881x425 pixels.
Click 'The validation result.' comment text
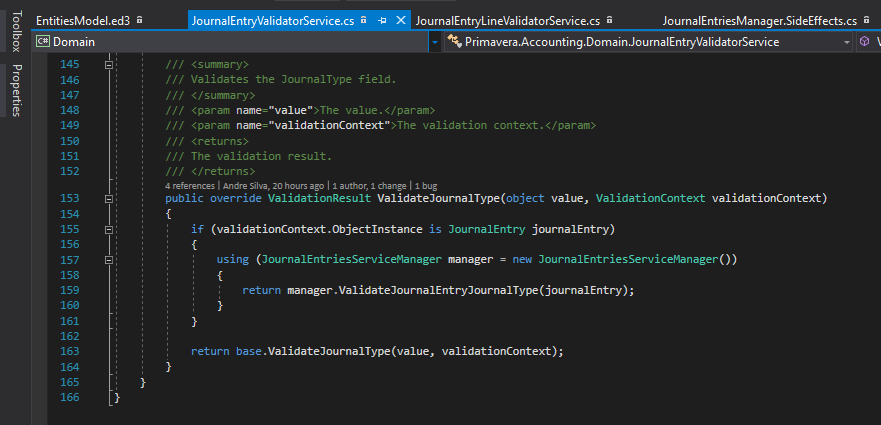(x=261, y=156)
